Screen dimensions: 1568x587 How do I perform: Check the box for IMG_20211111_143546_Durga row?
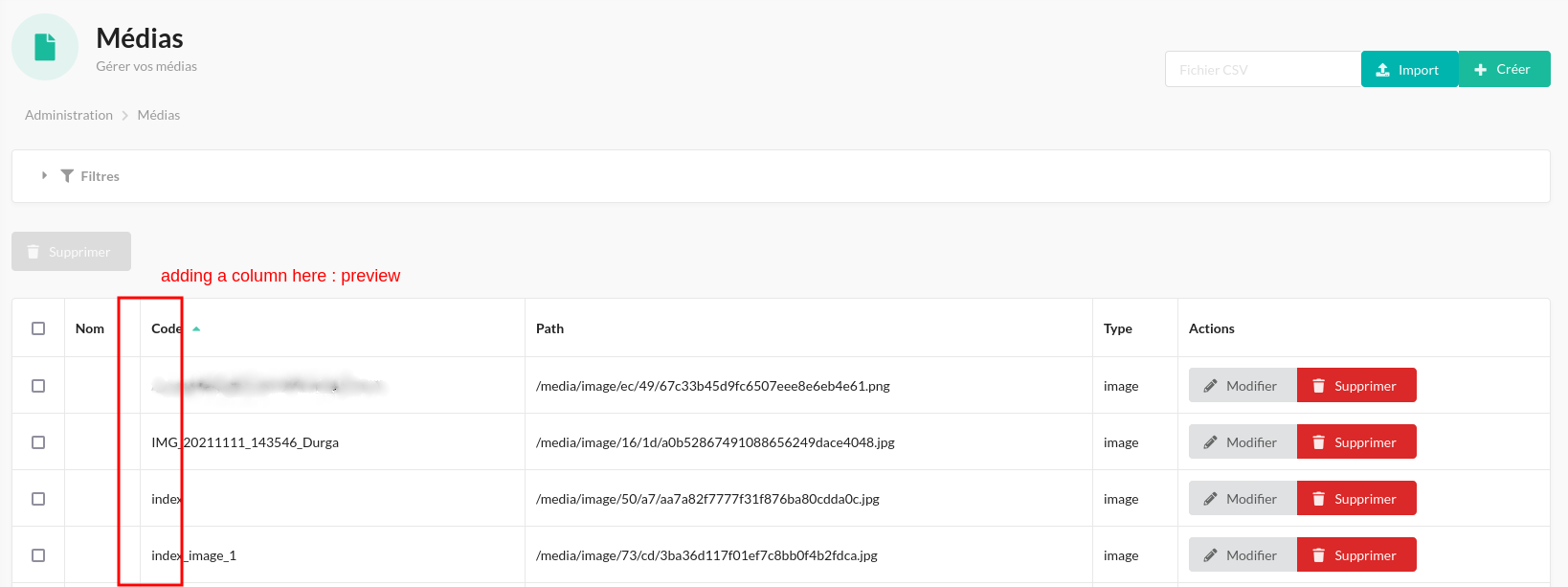38,442
